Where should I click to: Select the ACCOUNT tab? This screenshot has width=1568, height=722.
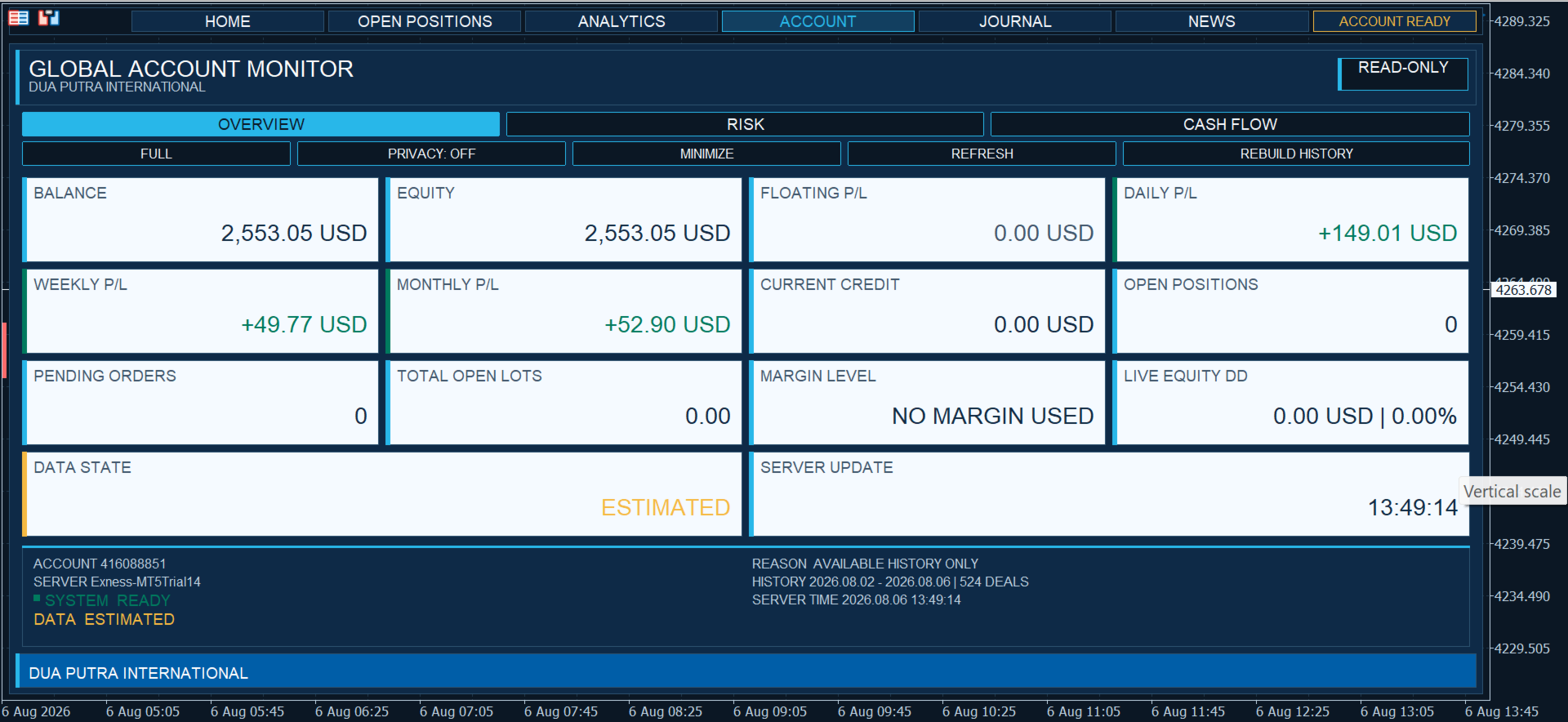817,21
